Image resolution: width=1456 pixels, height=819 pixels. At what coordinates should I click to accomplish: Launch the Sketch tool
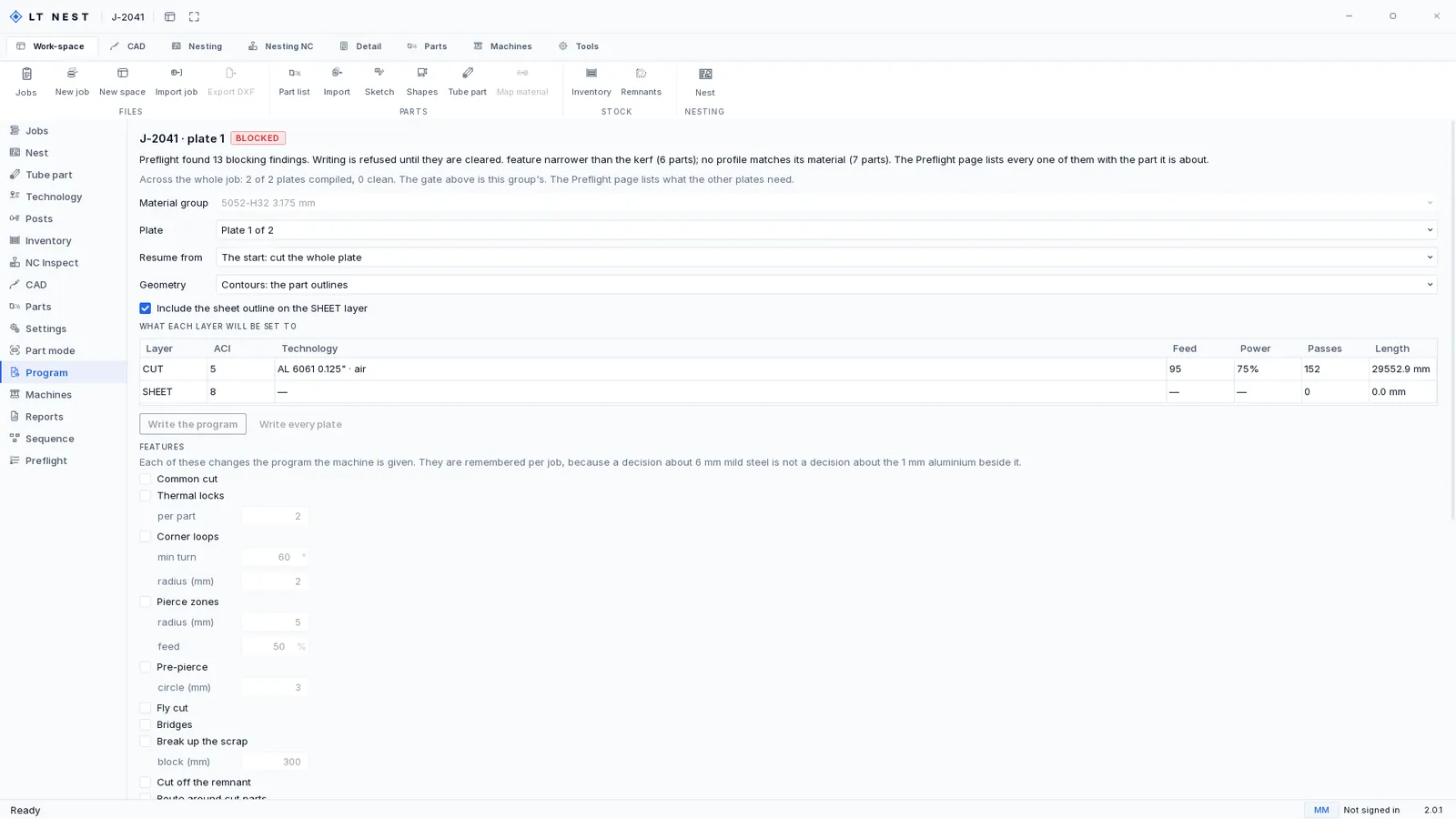coord(379,81)
